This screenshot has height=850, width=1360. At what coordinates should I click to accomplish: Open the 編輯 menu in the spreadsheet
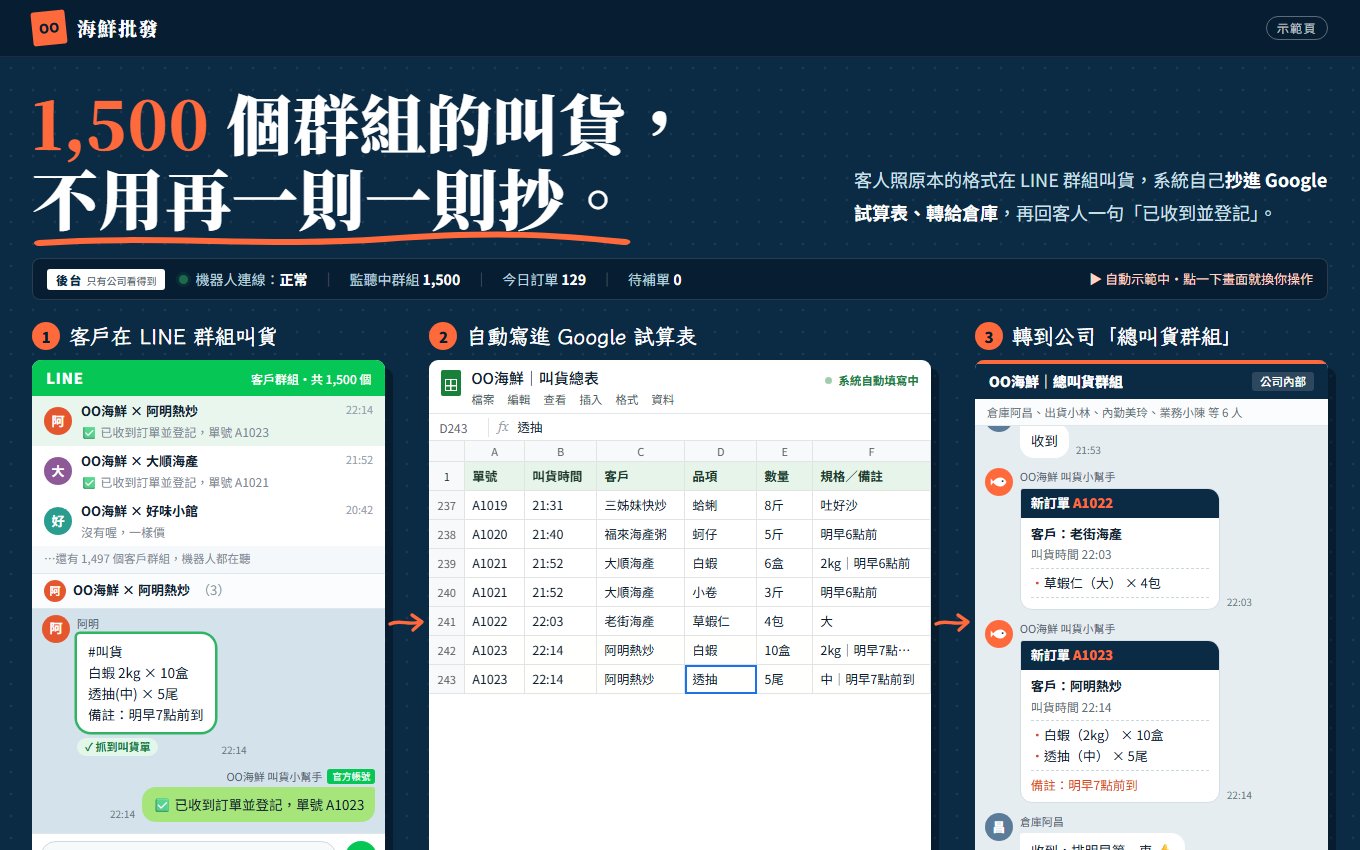(x=519, y=400)
